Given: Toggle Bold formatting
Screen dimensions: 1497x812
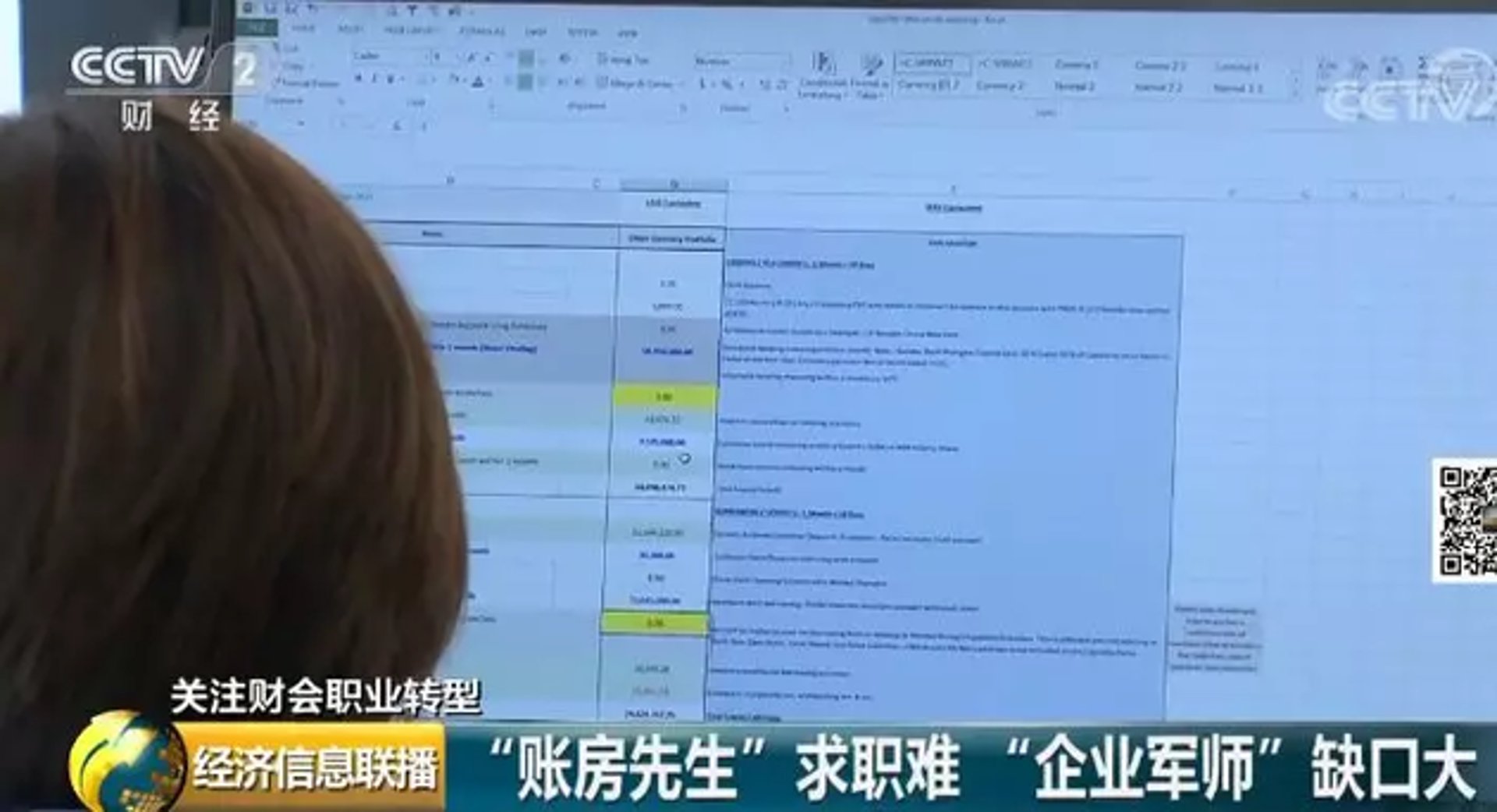Looking at the screenshot, I should [358, 79].
